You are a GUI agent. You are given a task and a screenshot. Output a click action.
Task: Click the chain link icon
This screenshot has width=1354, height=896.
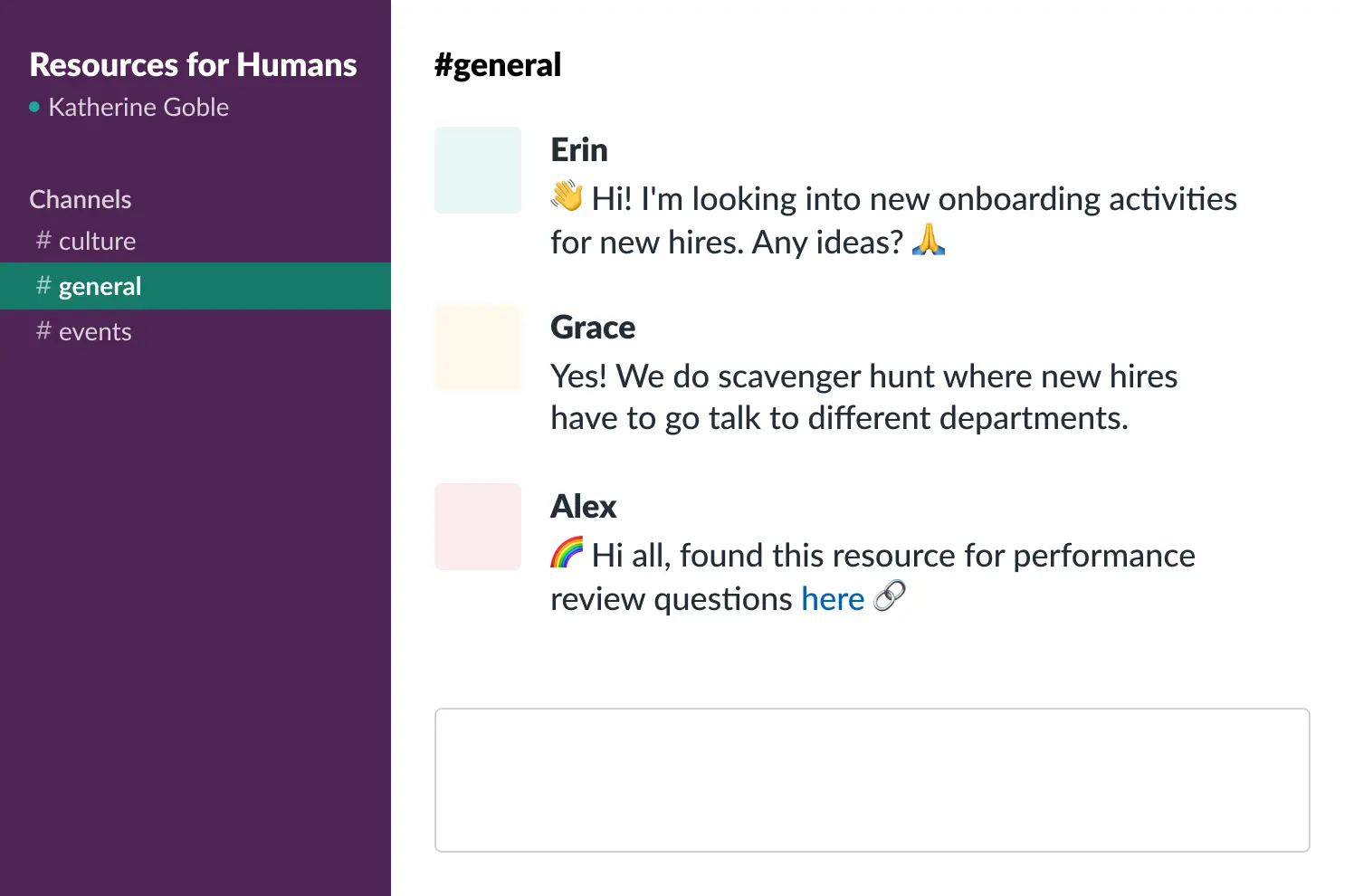(x=890, y=597)
